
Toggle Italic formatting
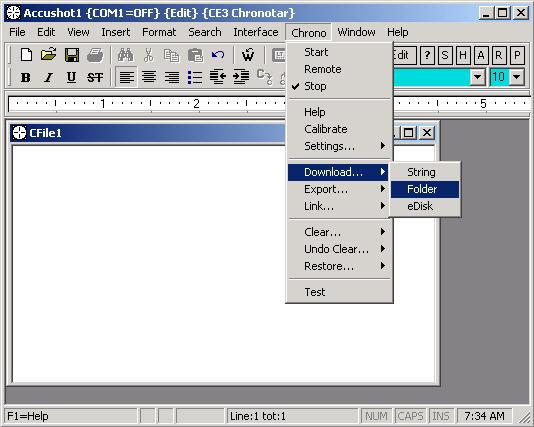pyautogui.click(x=48, y=78)
